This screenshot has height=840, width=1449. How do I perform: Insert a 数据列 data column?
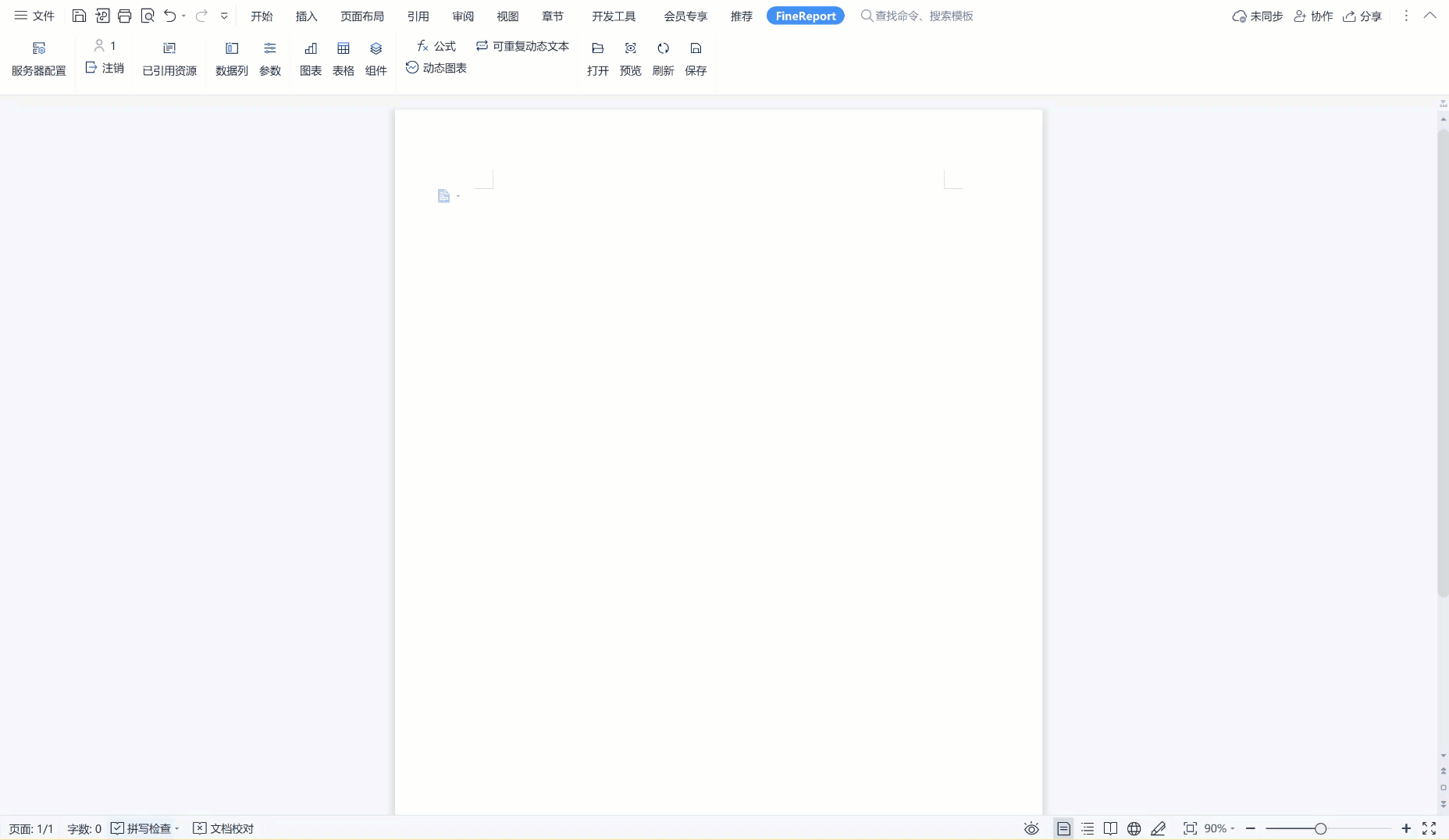(x=232, y=59)
